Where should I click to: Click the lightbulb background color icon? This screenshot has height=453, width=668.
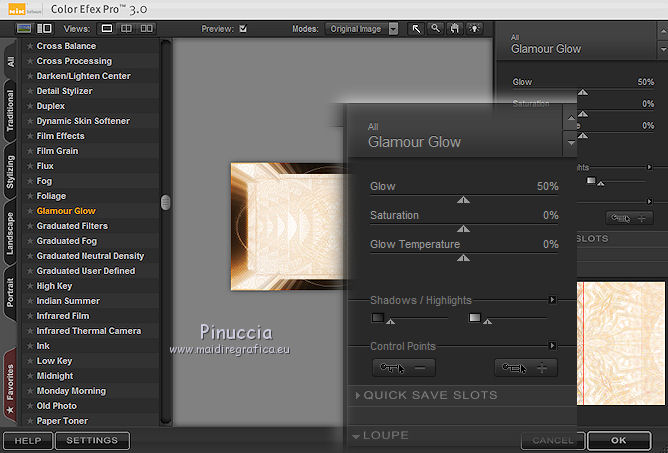tap(474, 29)
